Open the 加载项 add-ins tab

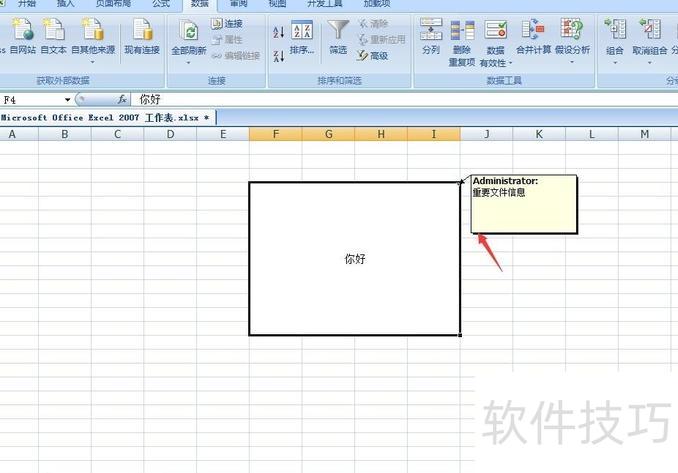click(x=377, y=3)
